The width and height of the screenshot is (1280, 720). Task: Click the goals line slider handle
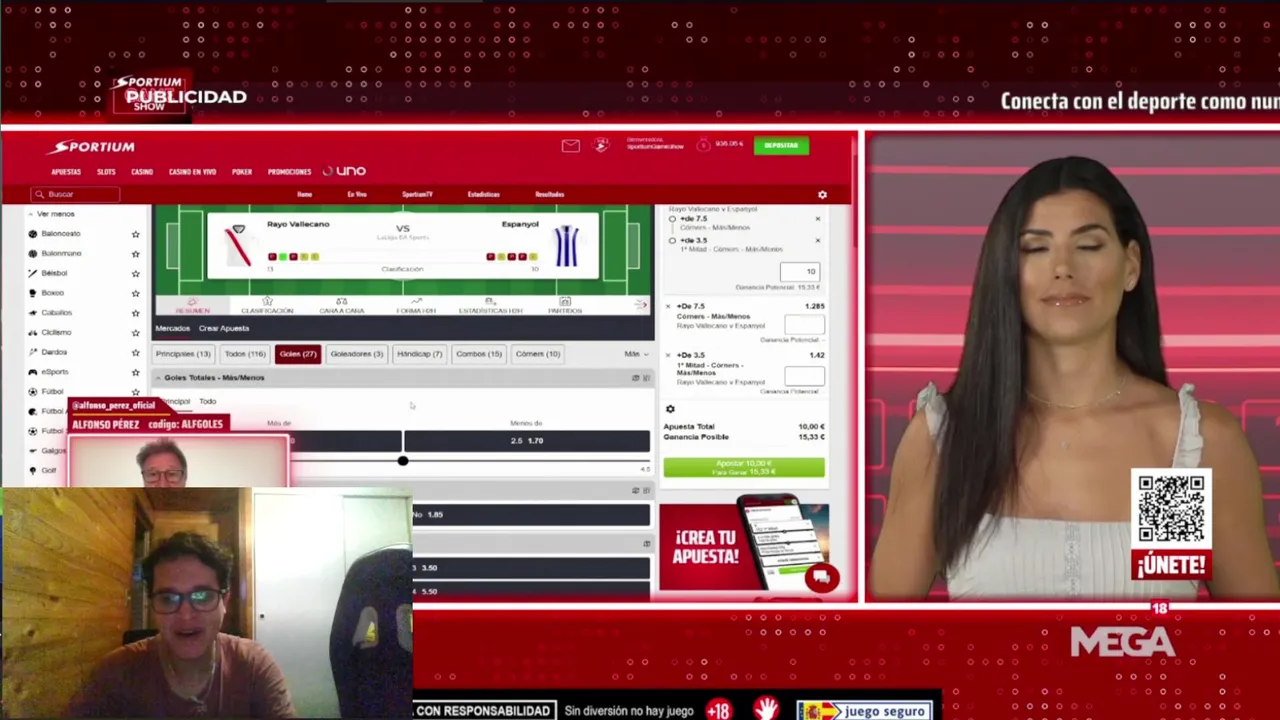coord(402,461)
